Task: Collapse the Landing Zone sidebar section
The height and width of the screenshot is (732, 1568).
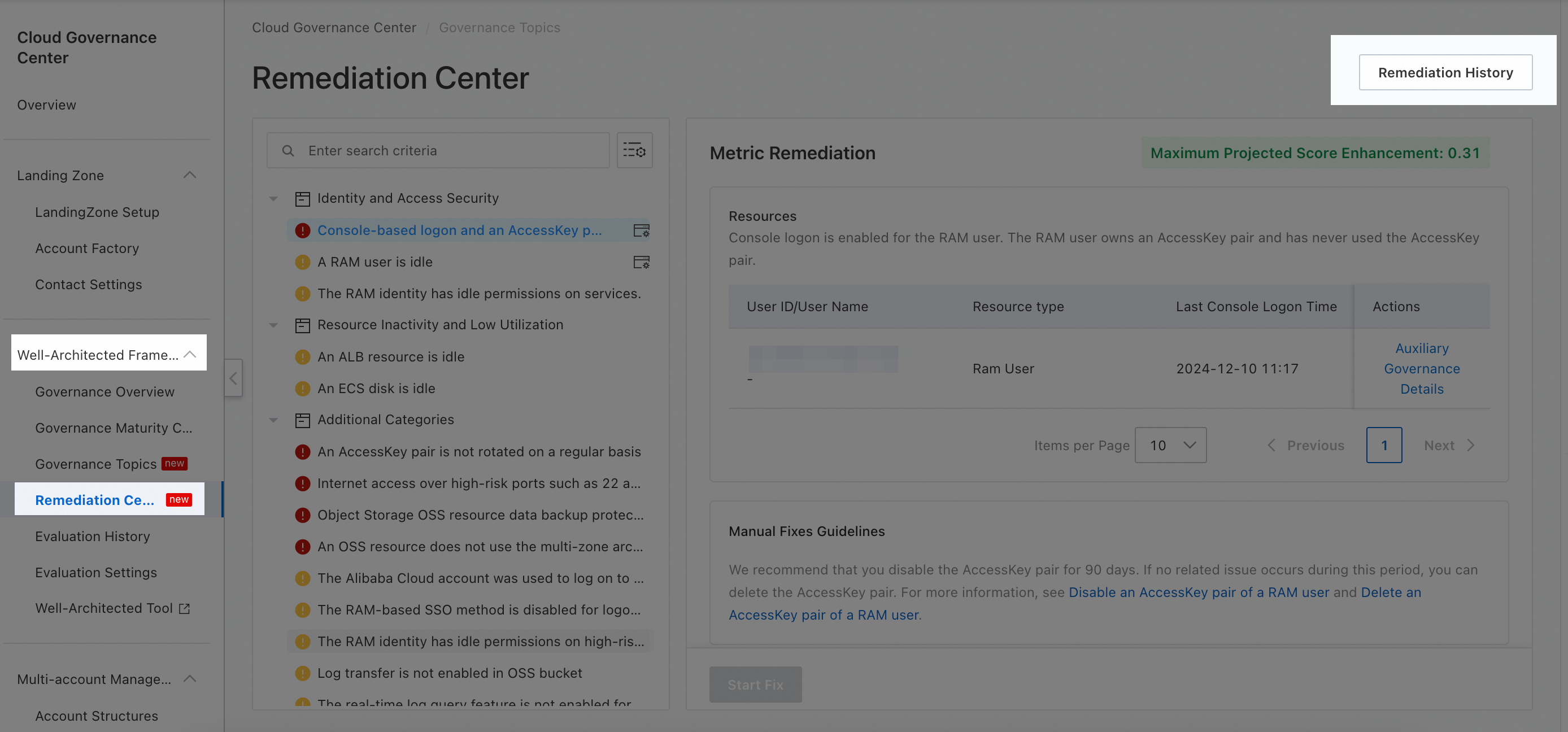Action: [x=189, y=175]
